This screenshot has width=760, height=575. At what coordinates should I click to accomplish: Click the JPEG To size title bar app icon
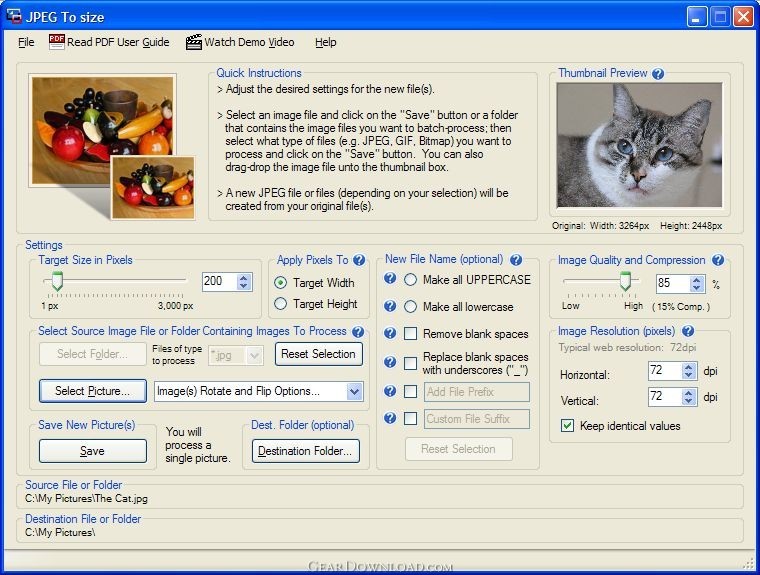coord(14,16)
